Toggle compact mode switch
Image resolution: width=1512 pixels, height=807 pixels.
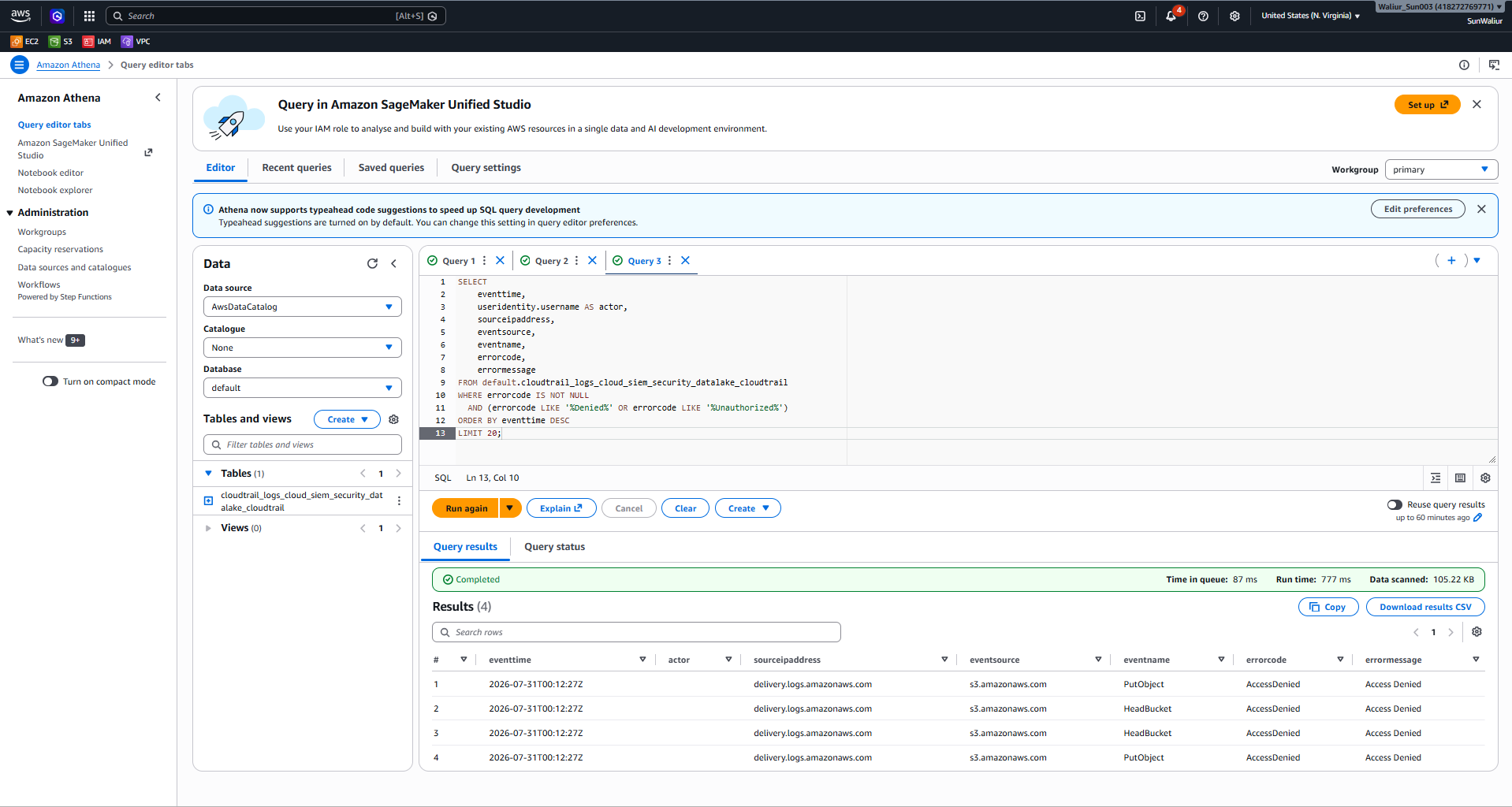(x=50, y=381)
